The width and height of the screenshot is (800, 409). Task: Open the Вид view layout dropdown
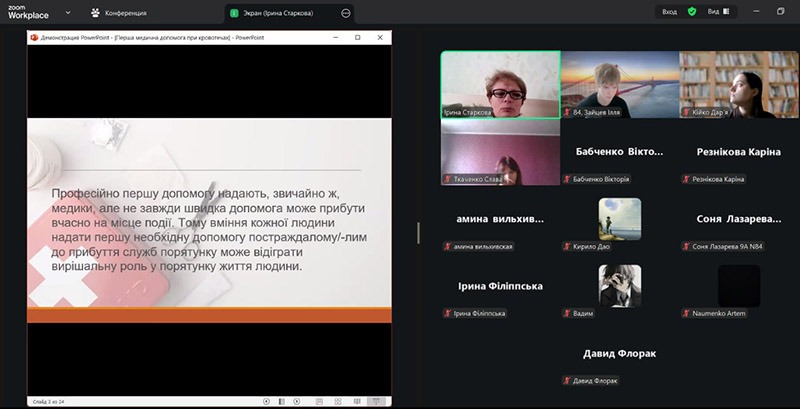click(x=718, y=12)
